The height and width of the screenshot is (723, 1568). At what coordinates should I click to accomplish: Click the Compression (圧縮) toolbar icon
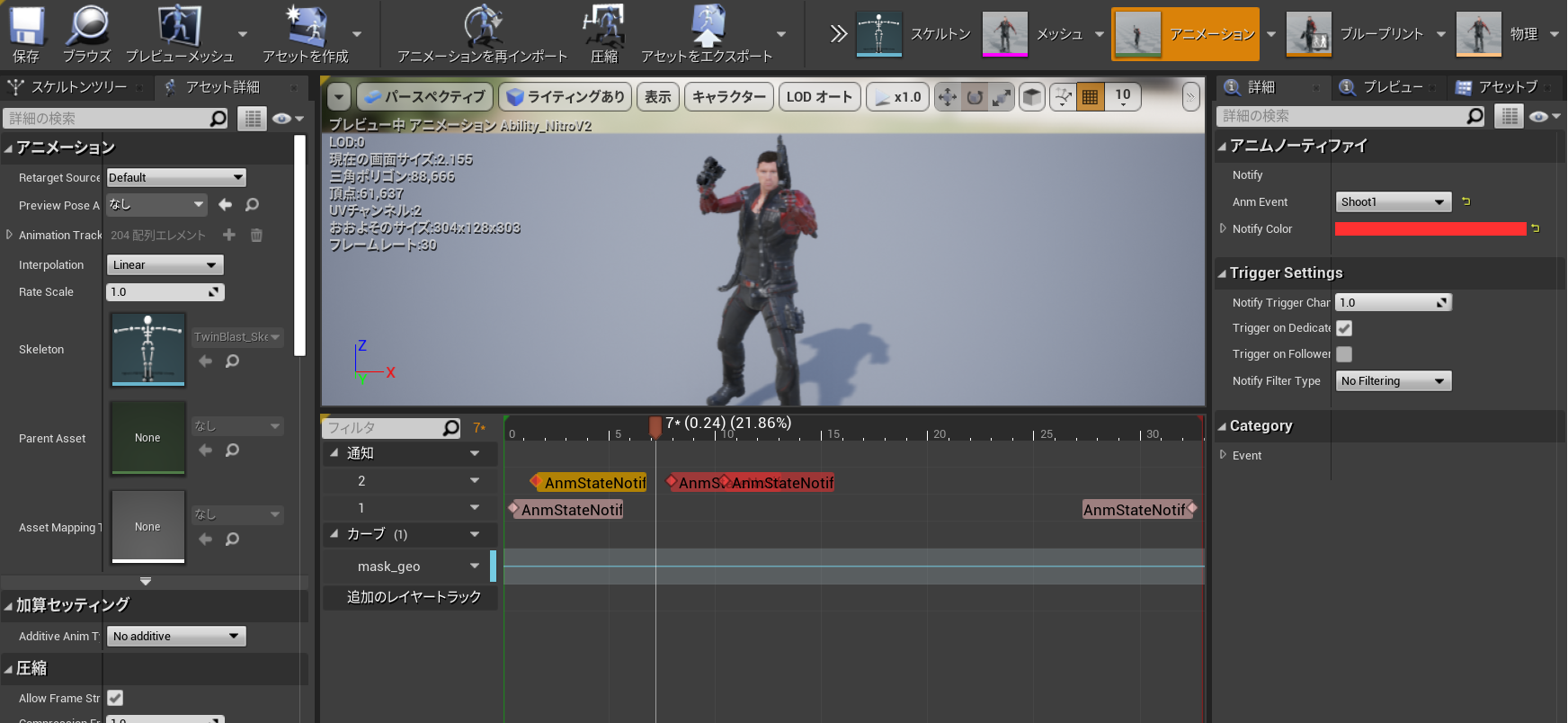pyautogui.click(x=604, y=34)
